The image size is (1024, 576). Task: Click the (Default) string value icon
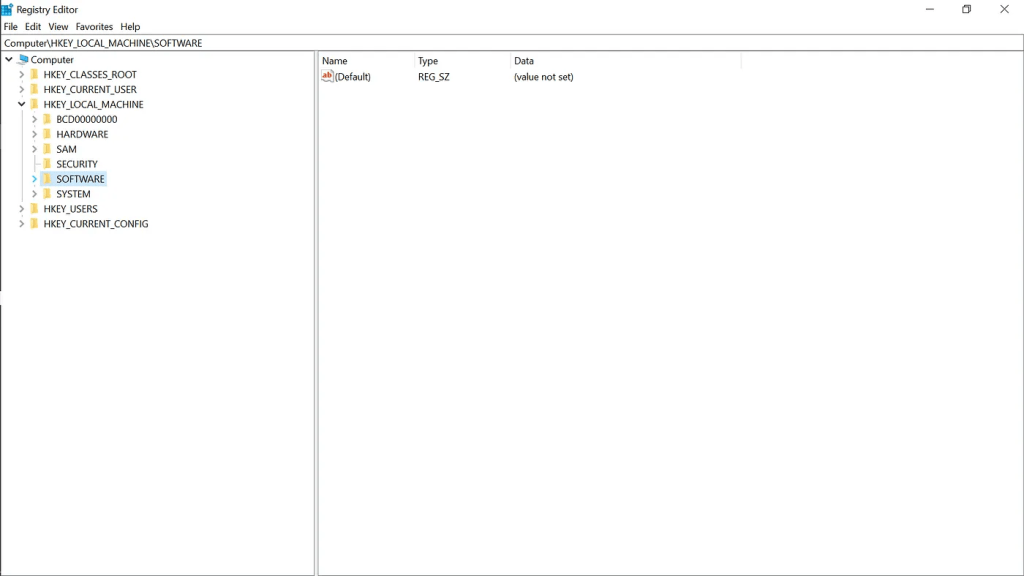click(327, 77)
